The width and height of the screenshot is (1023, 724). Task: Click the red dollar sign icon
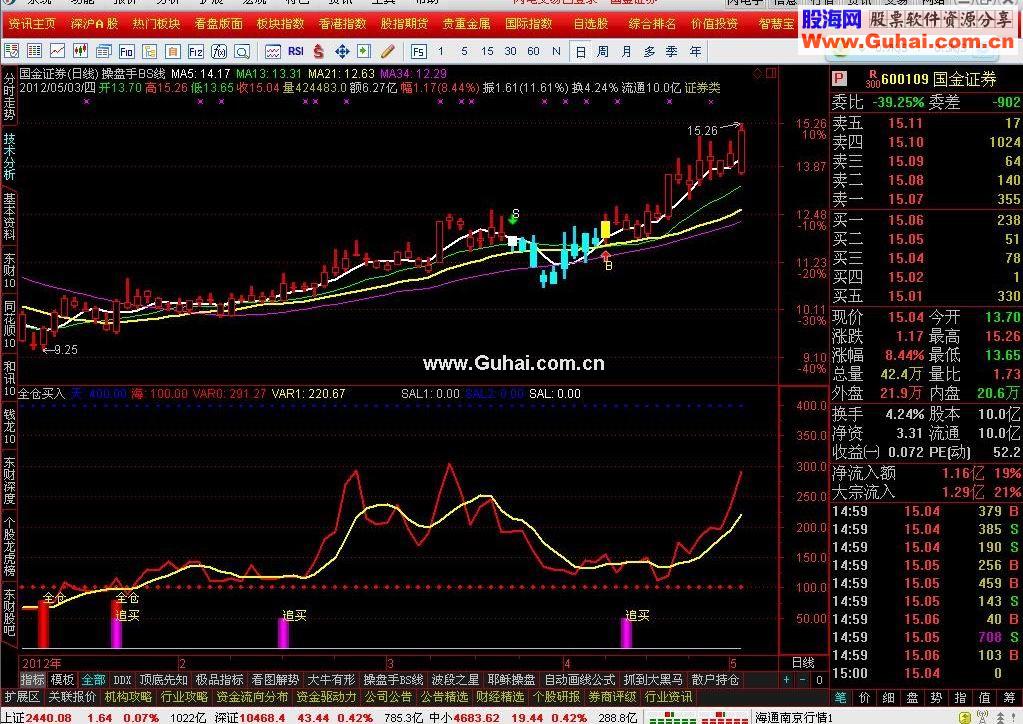click(318, 51)
